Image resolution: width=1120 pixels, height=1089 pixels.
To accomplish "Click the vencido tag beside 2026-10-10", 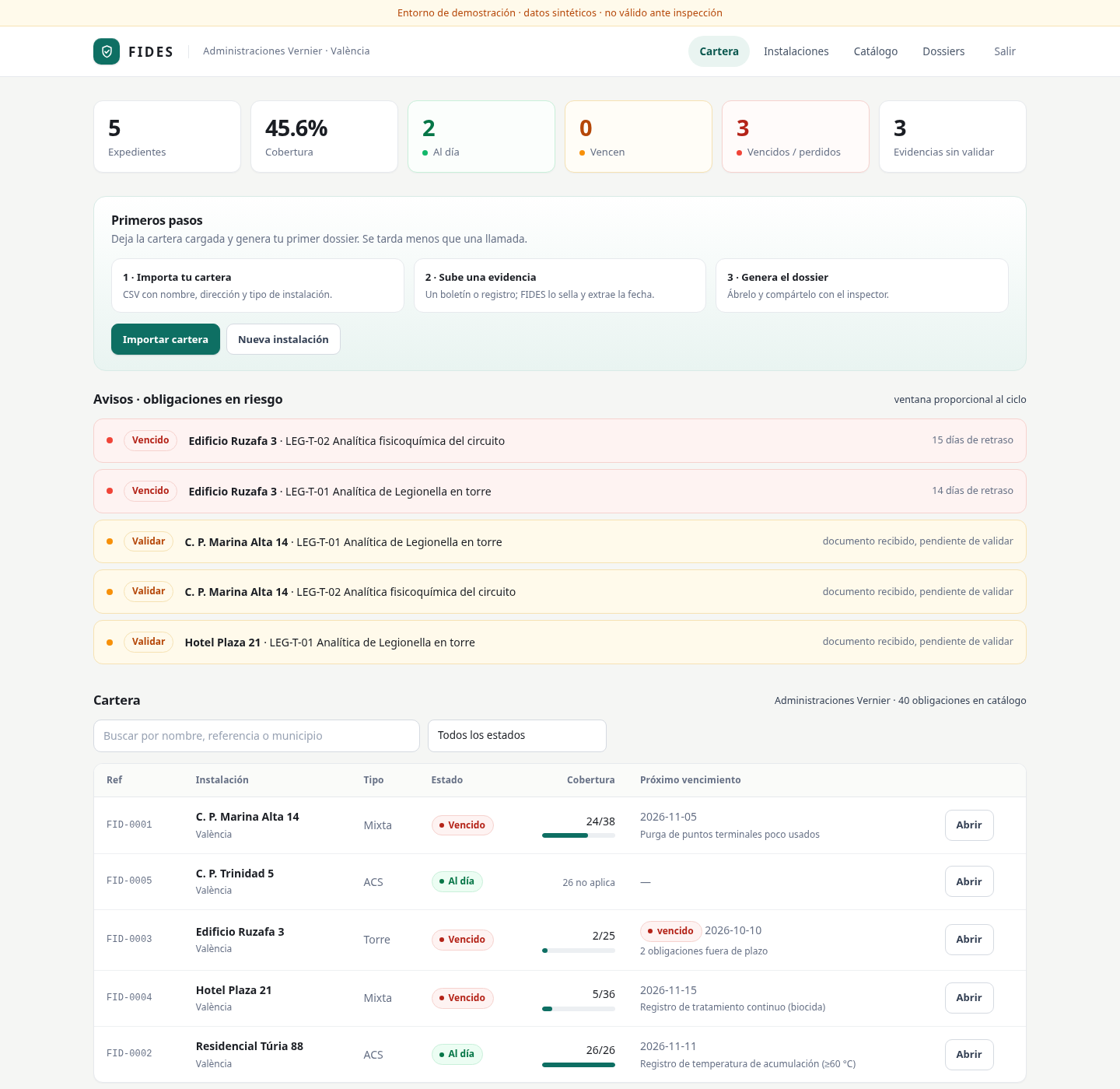I will (671, 931).
